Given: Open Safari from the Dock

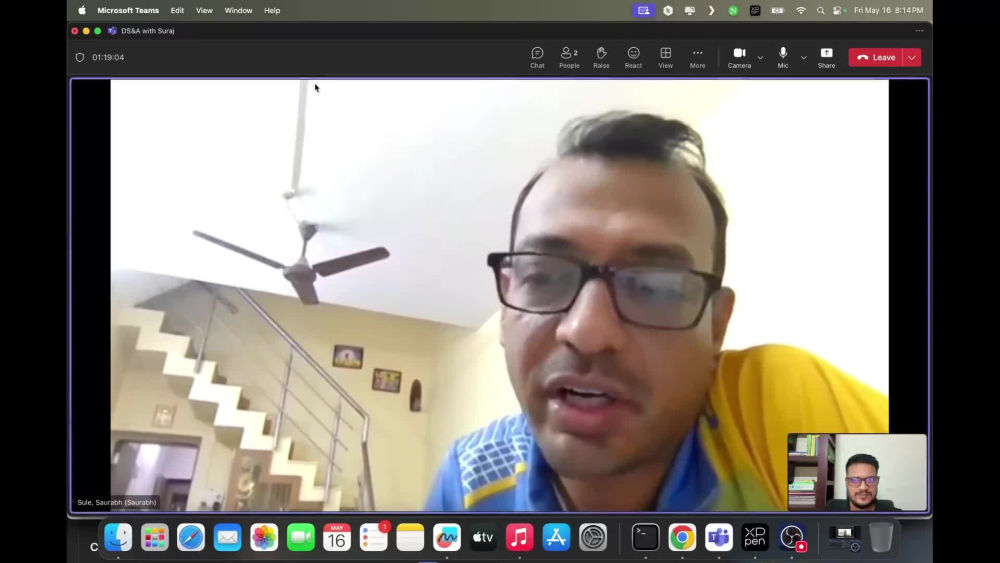Looking at the screenshot, I should click(x=191, y=537).
